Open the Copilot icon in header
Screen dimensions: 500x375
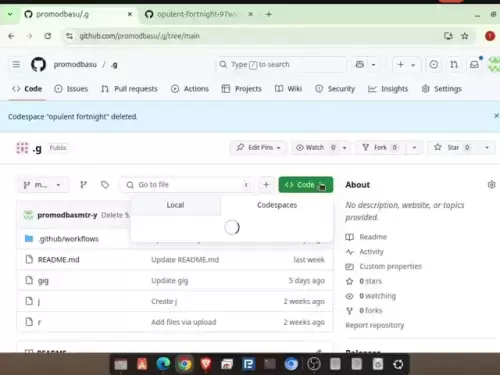(360, 64)
